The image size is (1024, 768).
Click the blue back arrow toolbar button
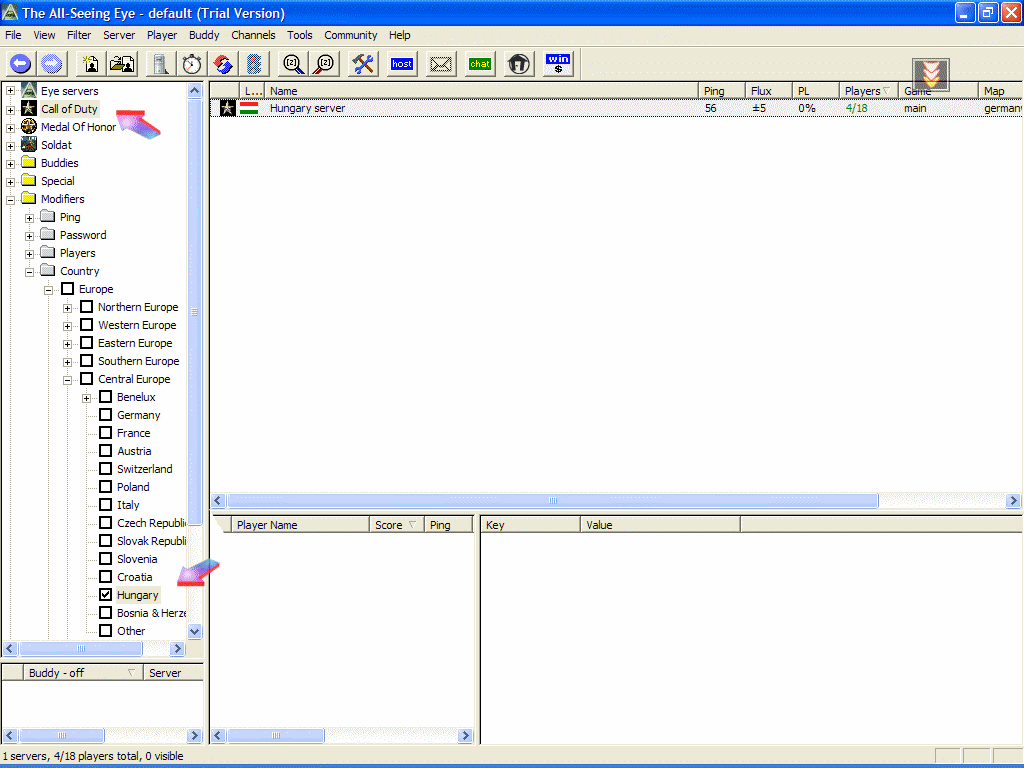(20, 64)
